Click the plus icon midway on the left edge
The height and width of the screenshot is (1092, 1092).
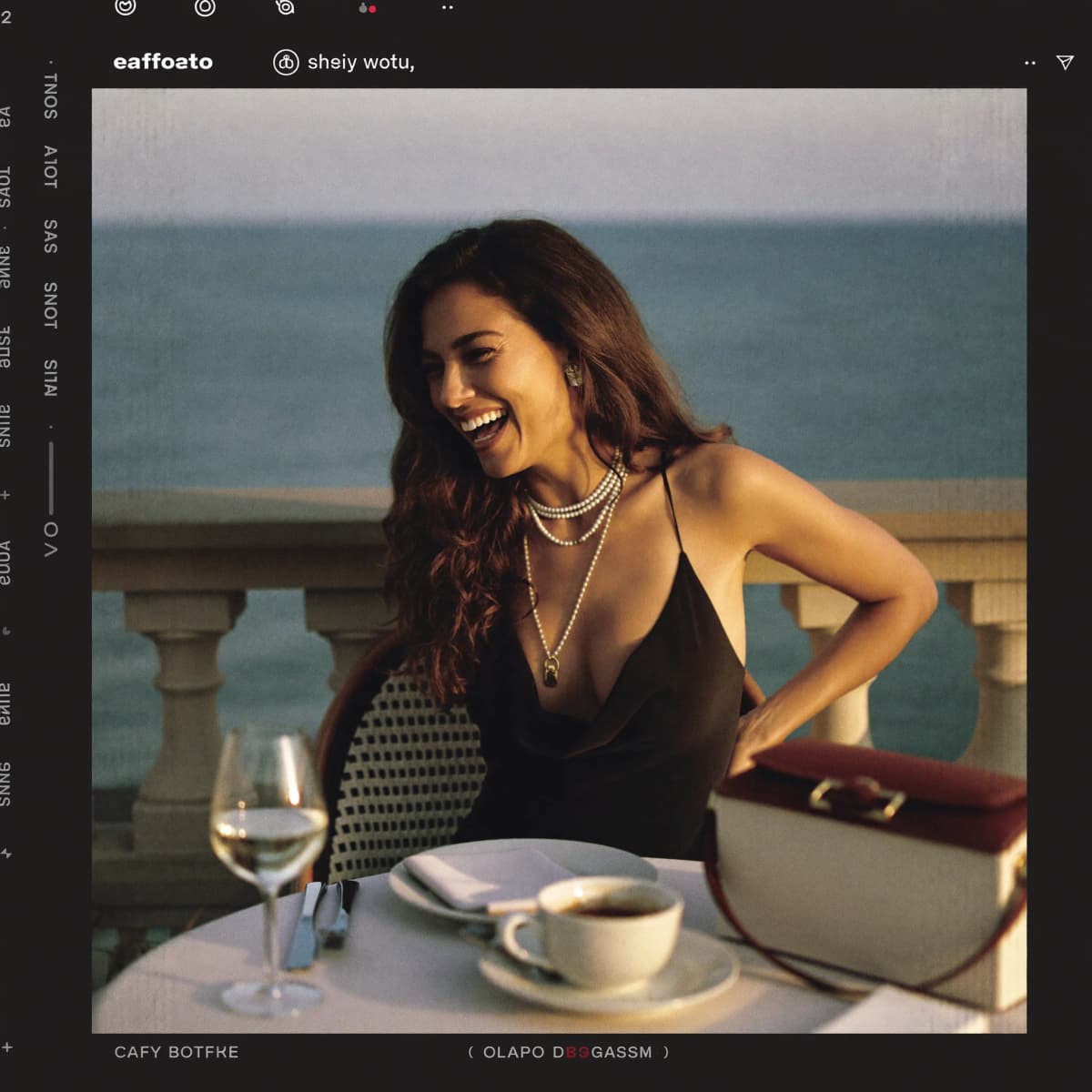(x=6, y=495)
